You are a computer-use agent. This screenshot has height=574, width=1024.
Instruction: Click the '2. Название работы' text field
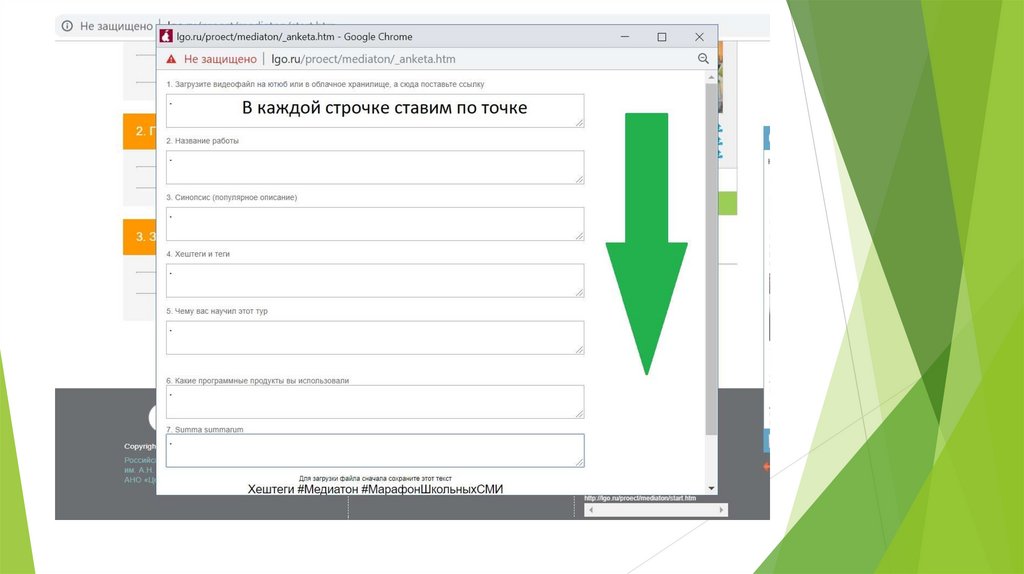pyautogui.click(x=375, y=167)
